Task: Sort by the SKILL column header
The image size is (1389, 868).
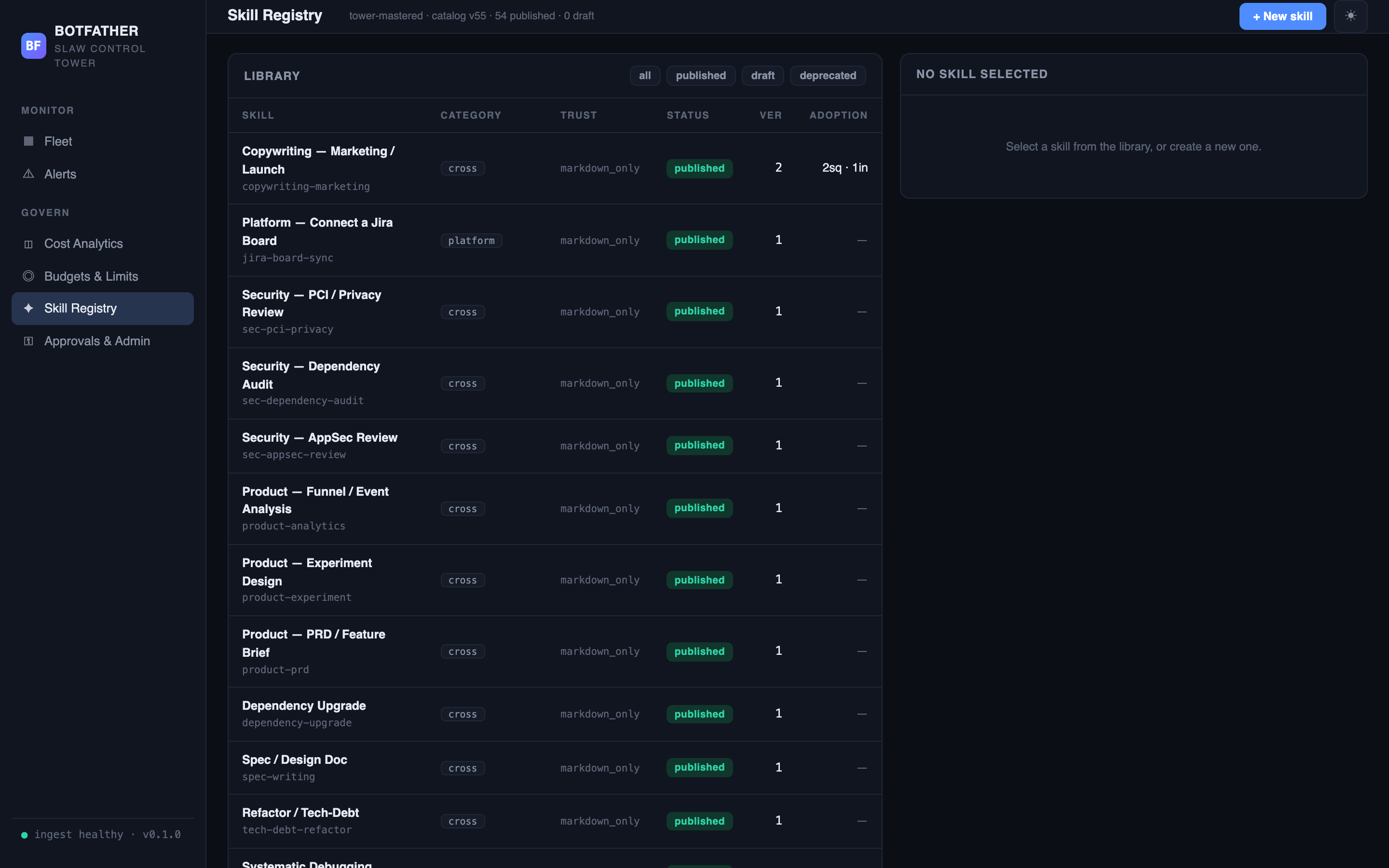Action: 258,115
